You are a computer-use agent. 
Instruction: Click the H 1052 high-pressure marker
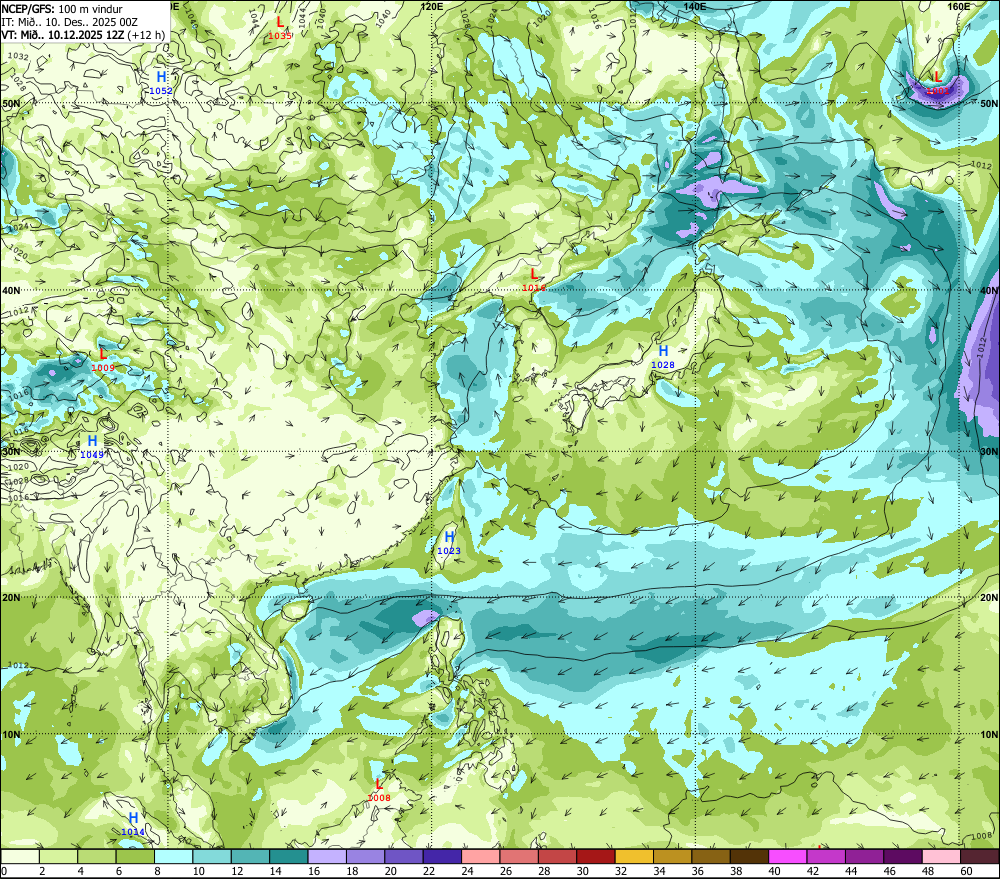coord(161,84)
